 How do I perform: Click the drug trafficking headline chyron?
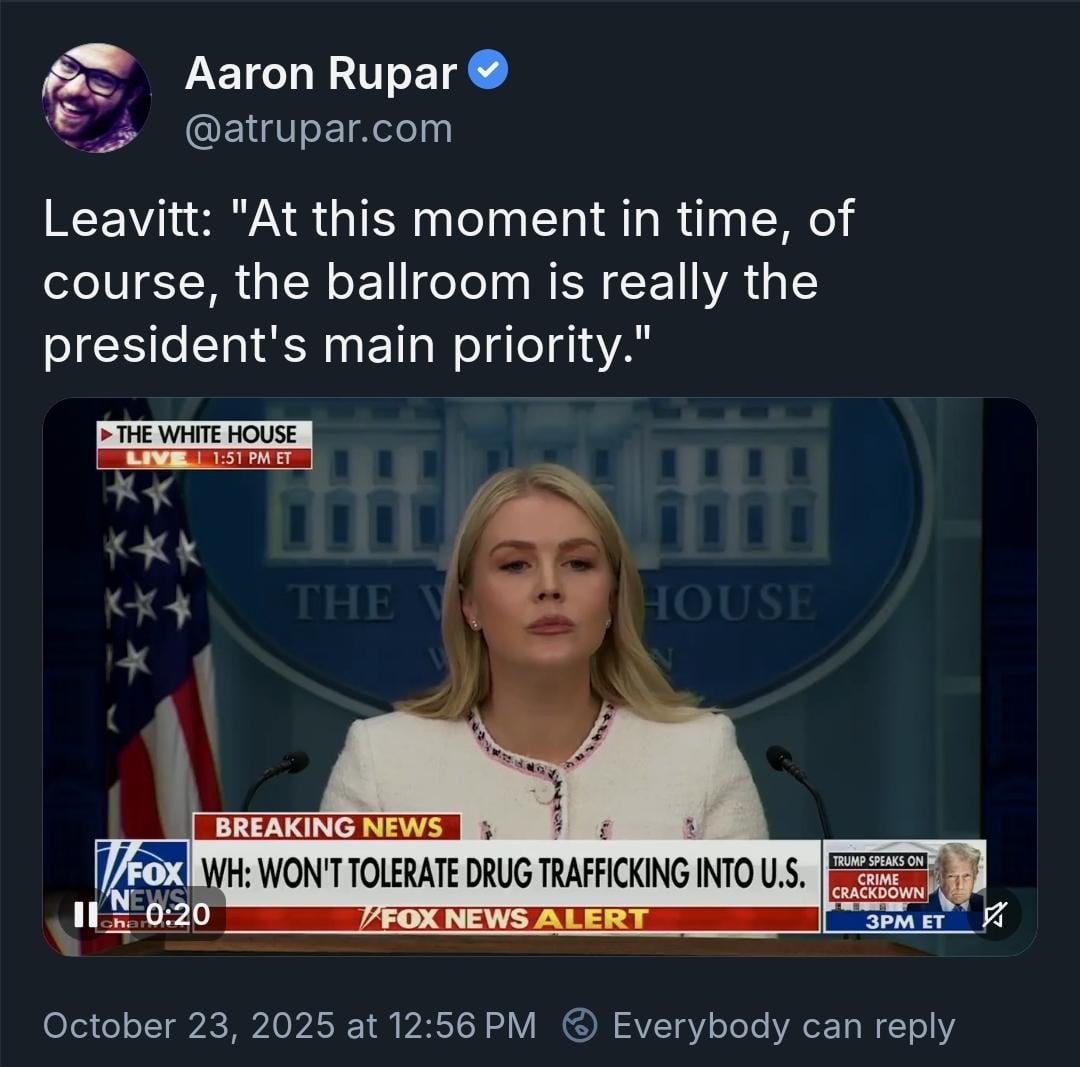coord(503,873)
